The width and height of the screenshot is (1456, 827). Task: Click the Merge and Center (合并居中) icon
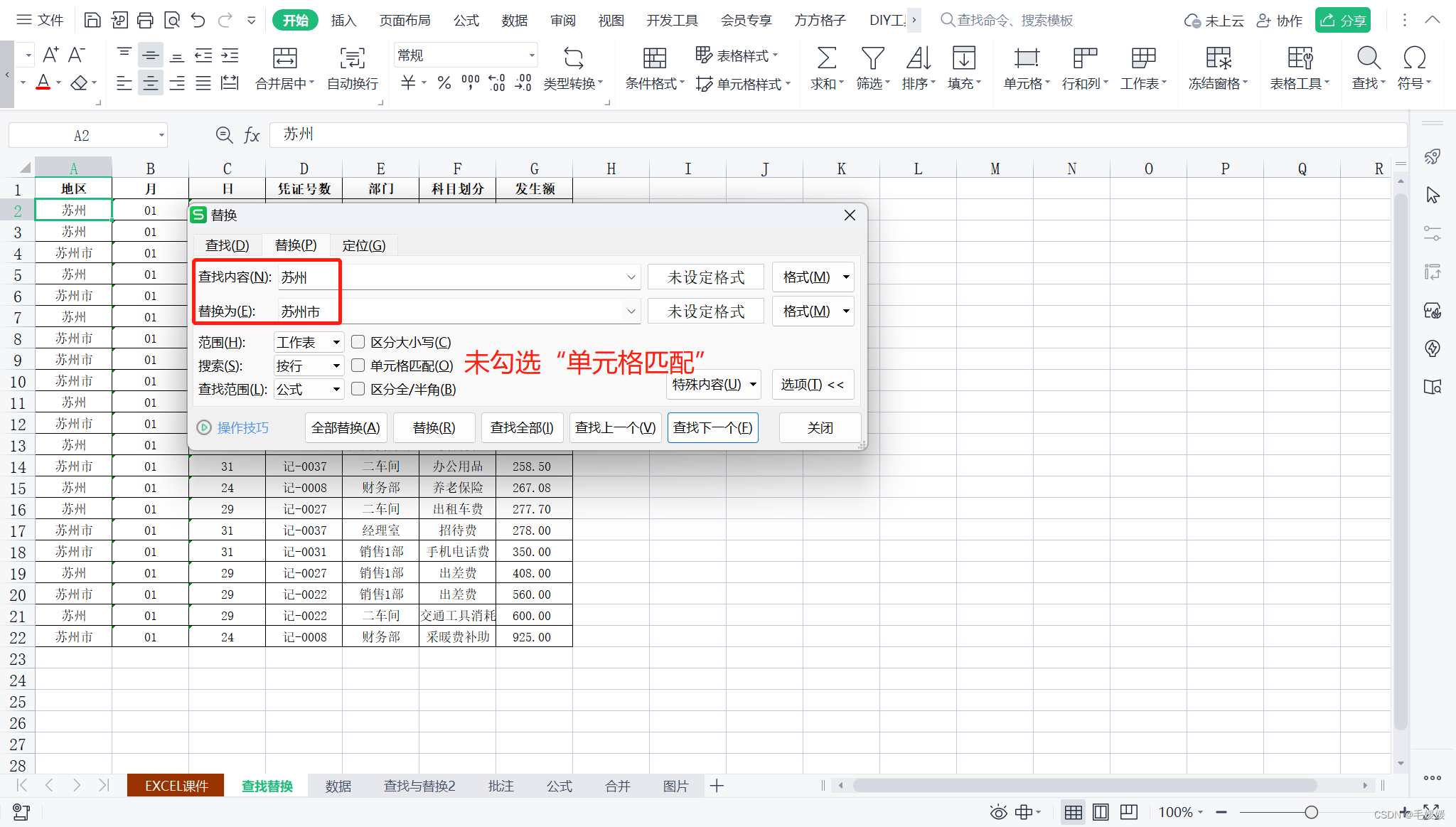[x=284, y=58]
